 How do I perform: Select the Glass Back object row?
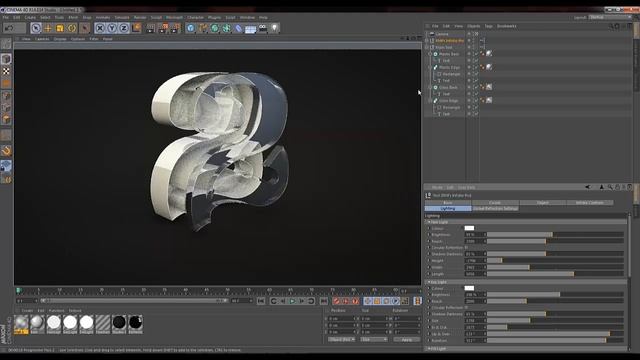tap(448, 87)
